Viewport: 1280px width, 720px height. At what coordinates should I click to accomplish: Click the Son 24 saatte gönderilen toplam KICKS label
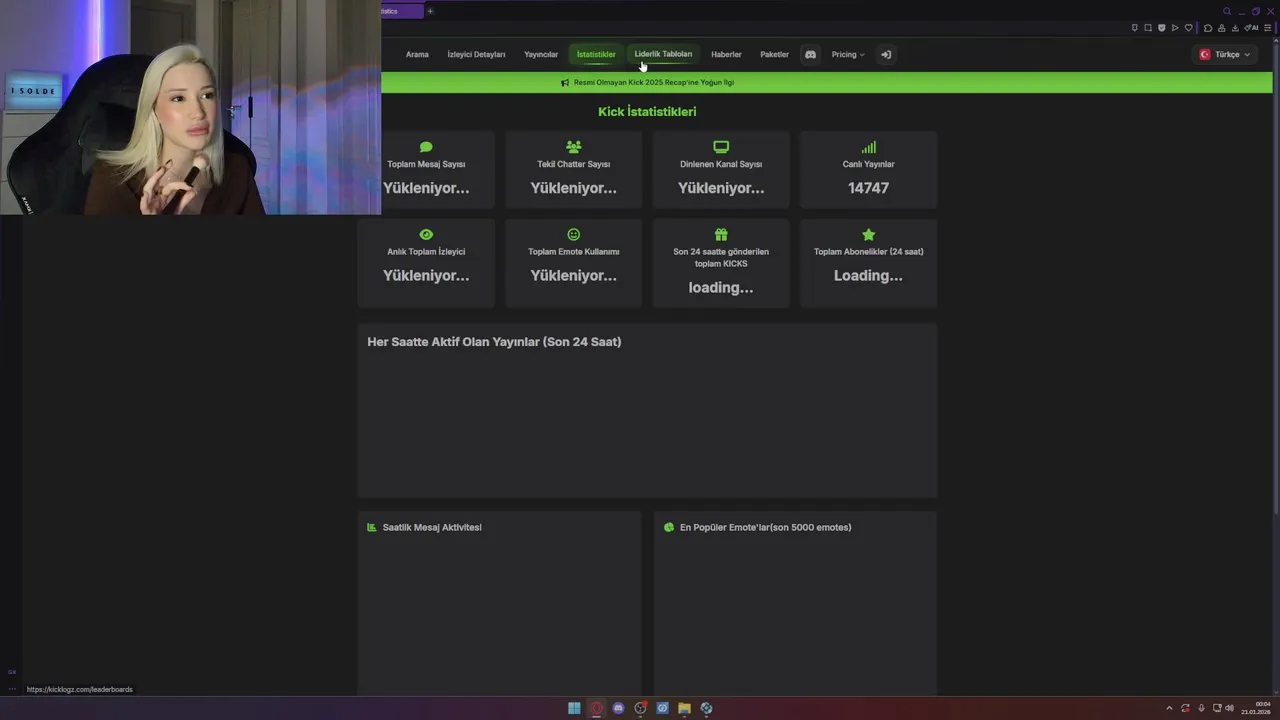(x=721, y=257)
